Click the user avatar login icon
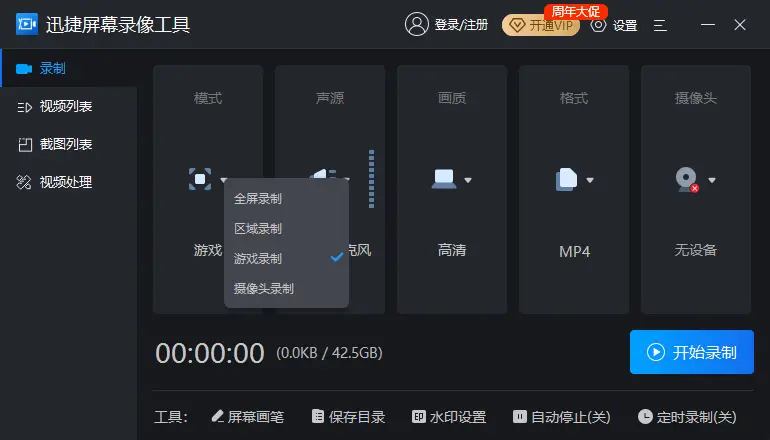This screenshot has height=440, width=770. coord(416,25)
